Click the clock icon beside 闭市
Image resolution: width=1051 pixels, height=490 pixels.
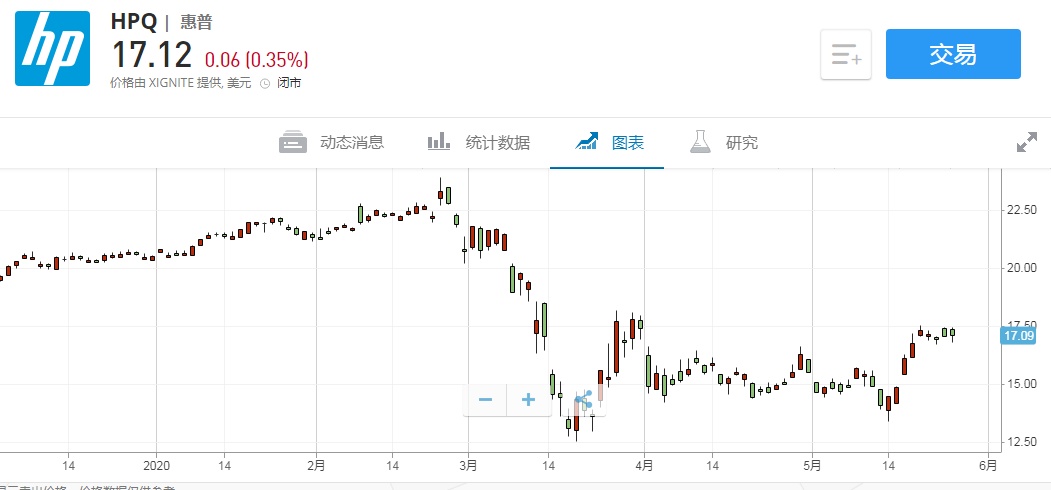click(265, 83)
